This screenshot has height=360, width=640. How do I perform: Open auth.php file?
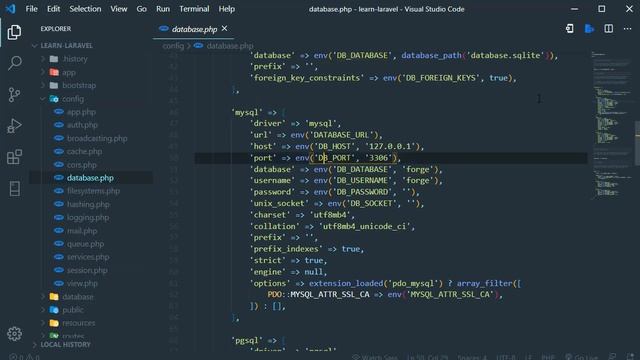click(x=82, y=125)
